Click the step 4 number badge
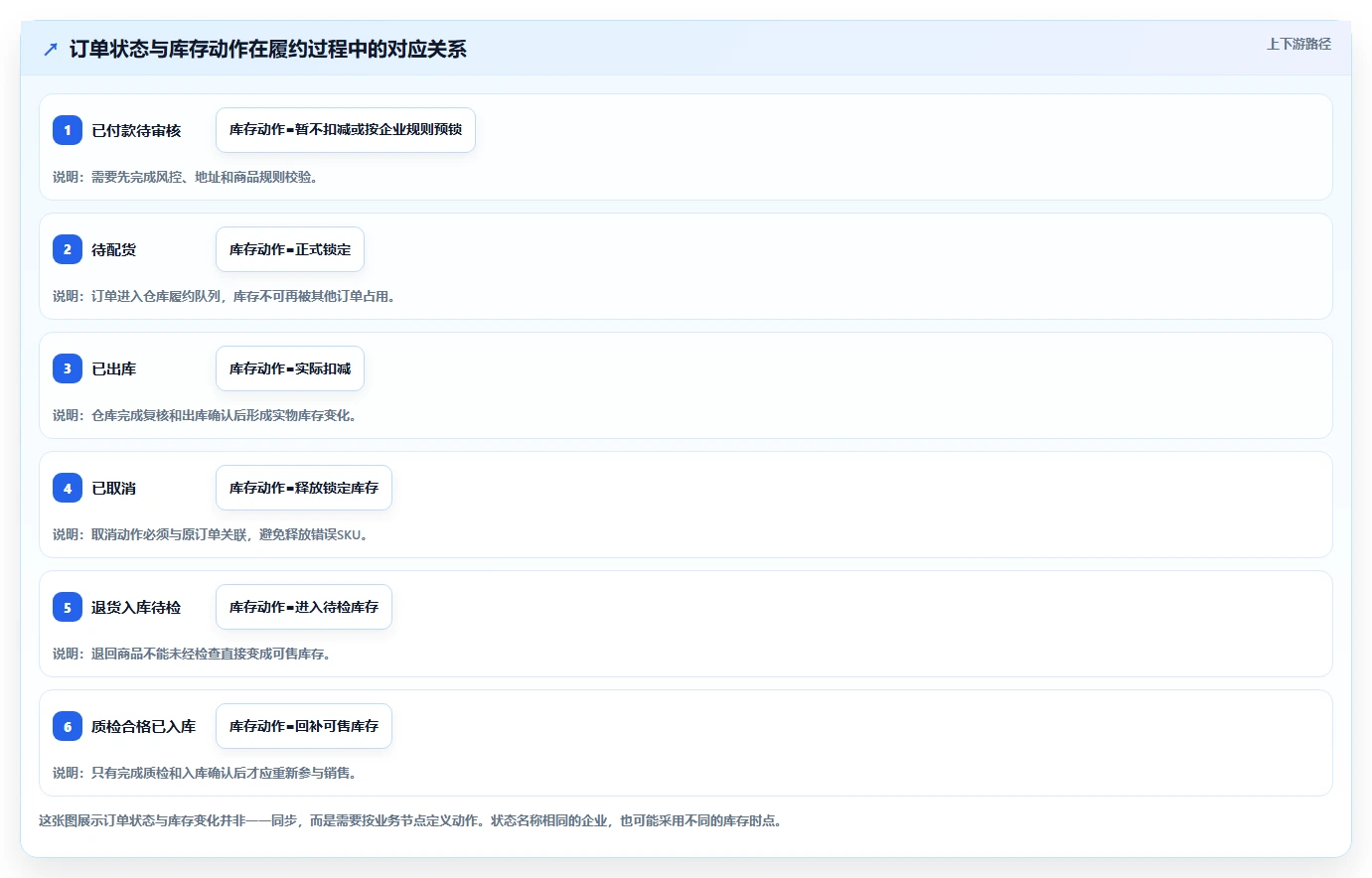This screenshot has width=1372, height=878. (x=68, y=488)
